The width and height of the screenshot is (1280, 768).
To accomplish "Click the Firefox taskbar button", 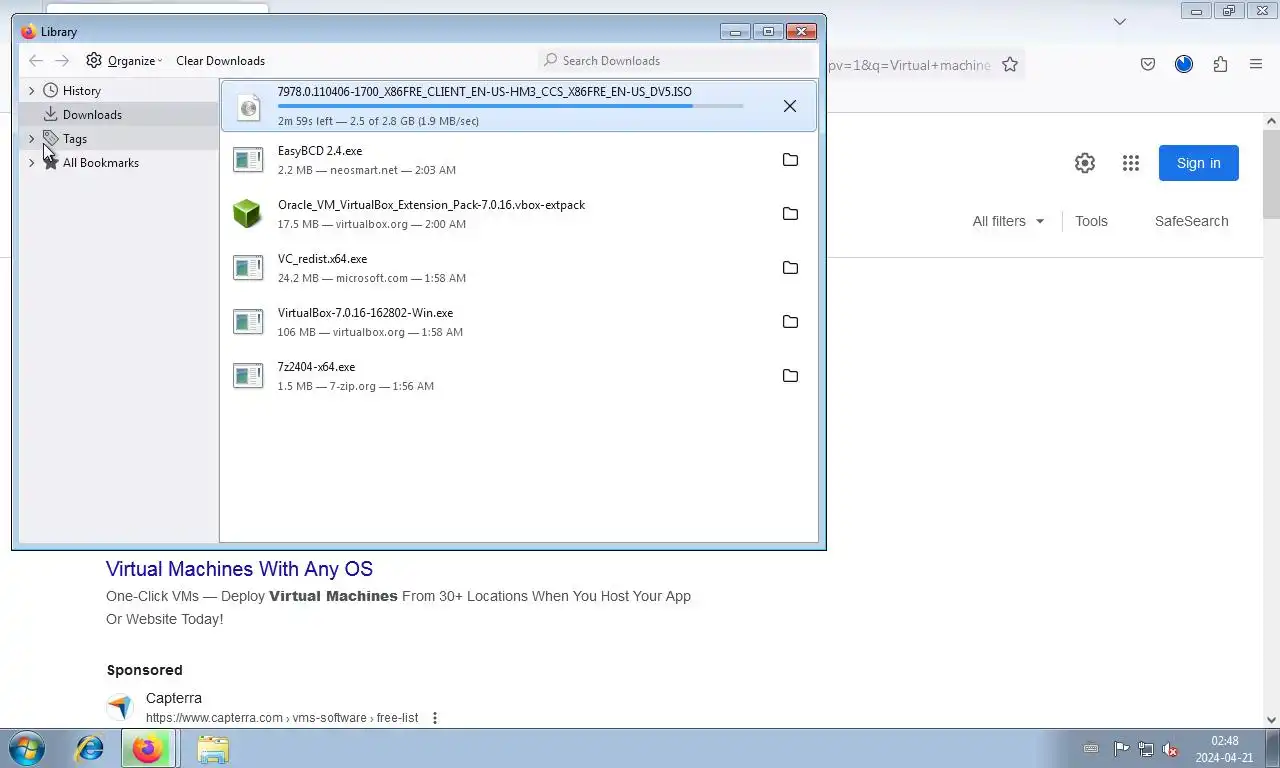I will point(148,748).
